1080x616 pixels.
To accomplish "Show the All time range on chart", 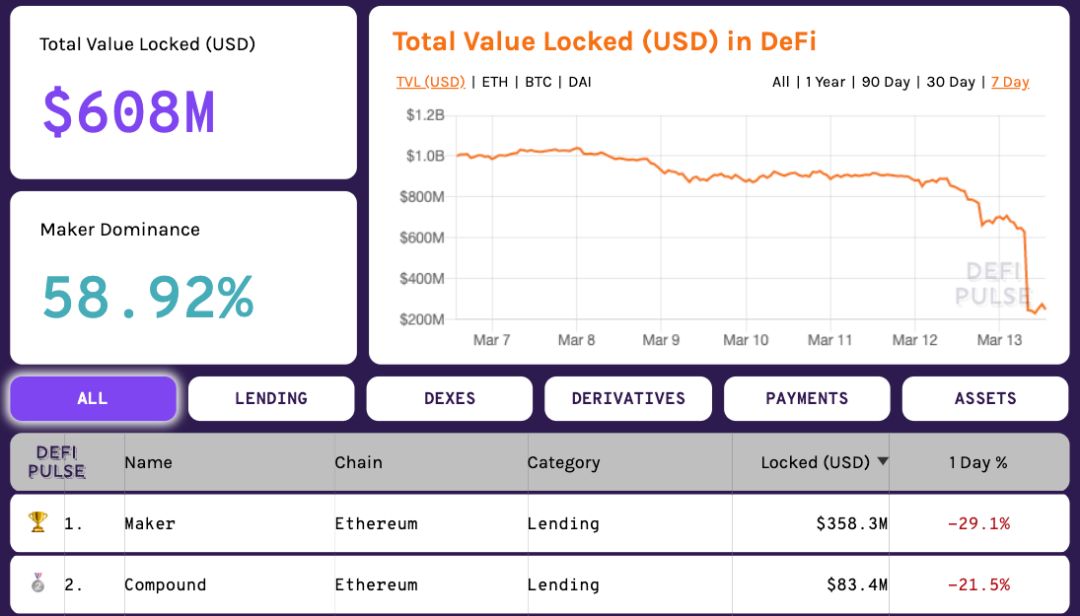I will (780, 82).
